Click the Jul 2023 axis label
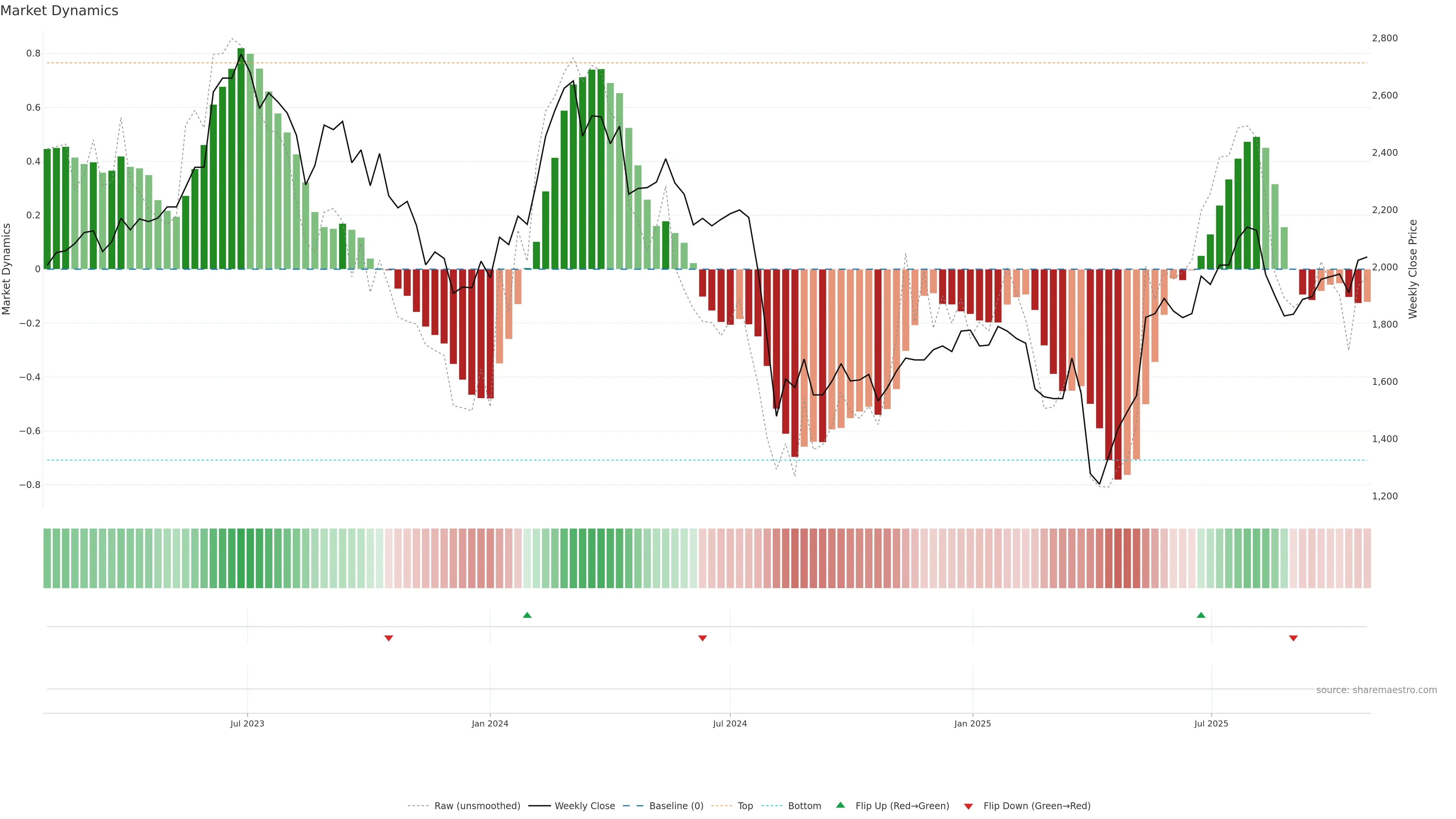 [x=247, y=723]
